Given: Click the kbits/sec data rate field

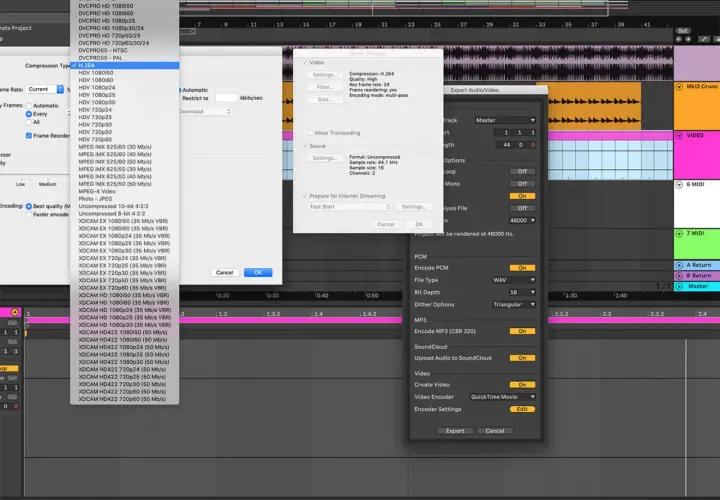Looking at the screenshot, I should click(226, 98).
